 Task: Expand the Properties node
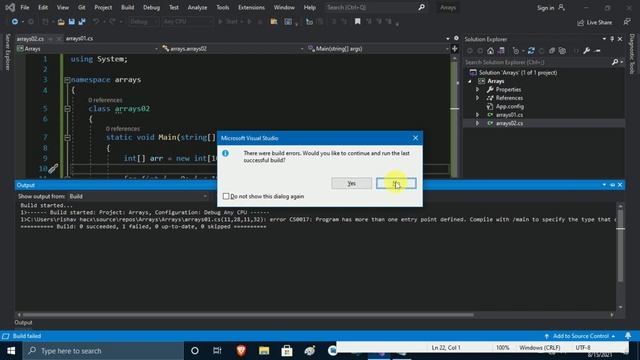pos(478,89)
